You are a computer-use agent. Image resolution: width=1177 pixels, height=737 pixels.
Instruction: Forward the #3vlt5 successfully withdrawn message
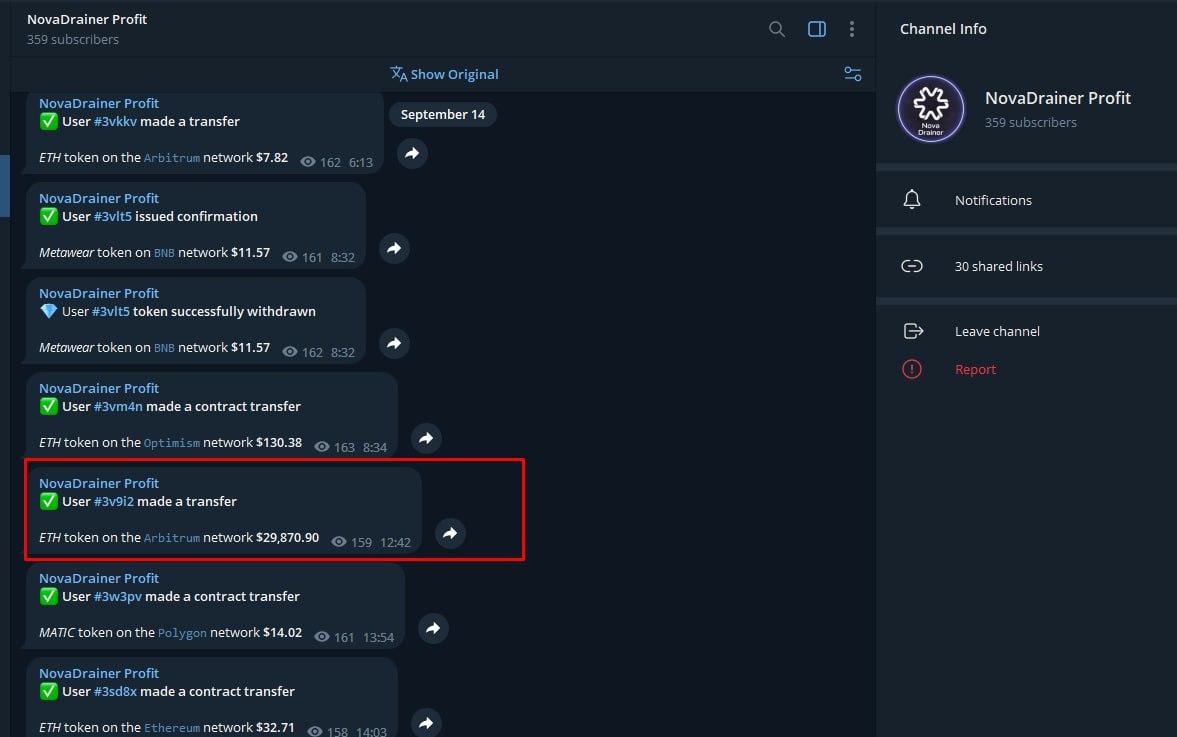[394, 344]
